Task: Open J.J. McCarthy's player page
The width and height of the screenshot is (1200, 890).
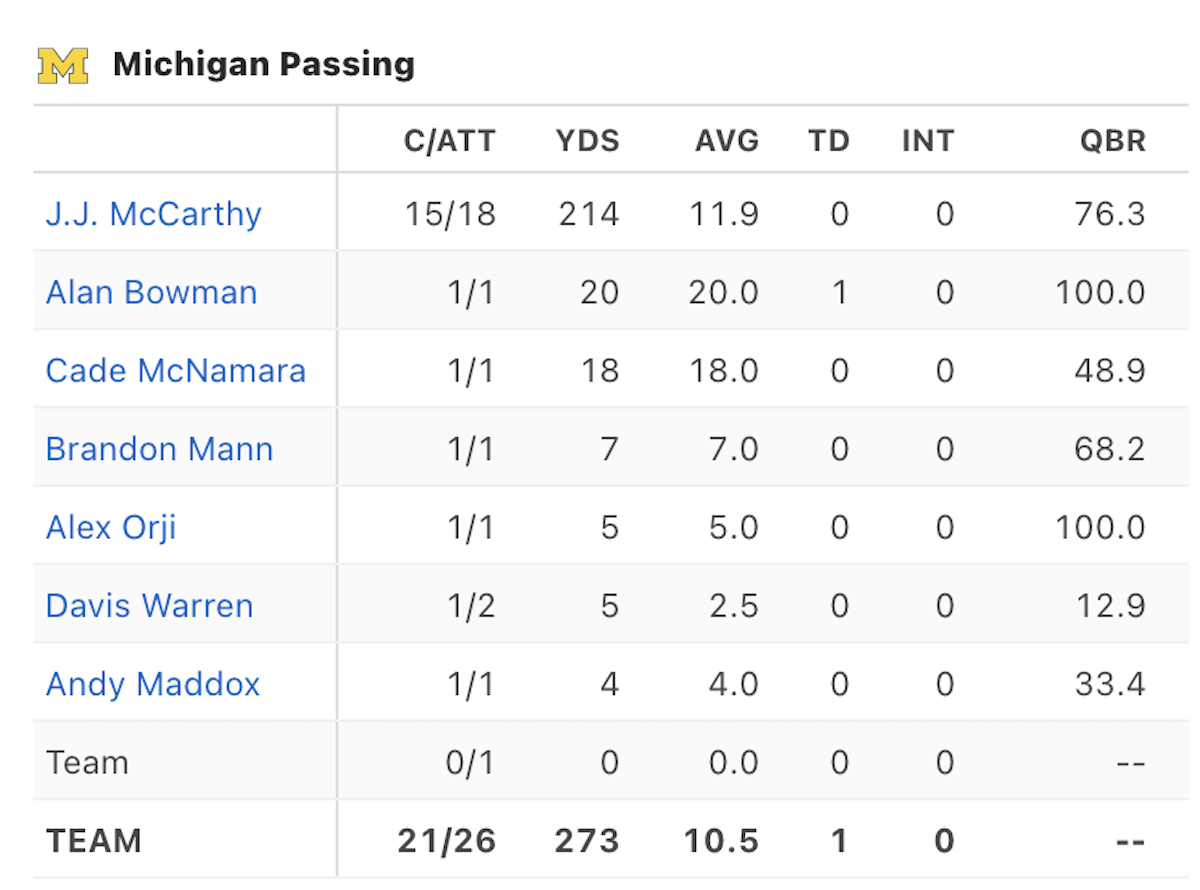Action: click(x=154, y=214)
